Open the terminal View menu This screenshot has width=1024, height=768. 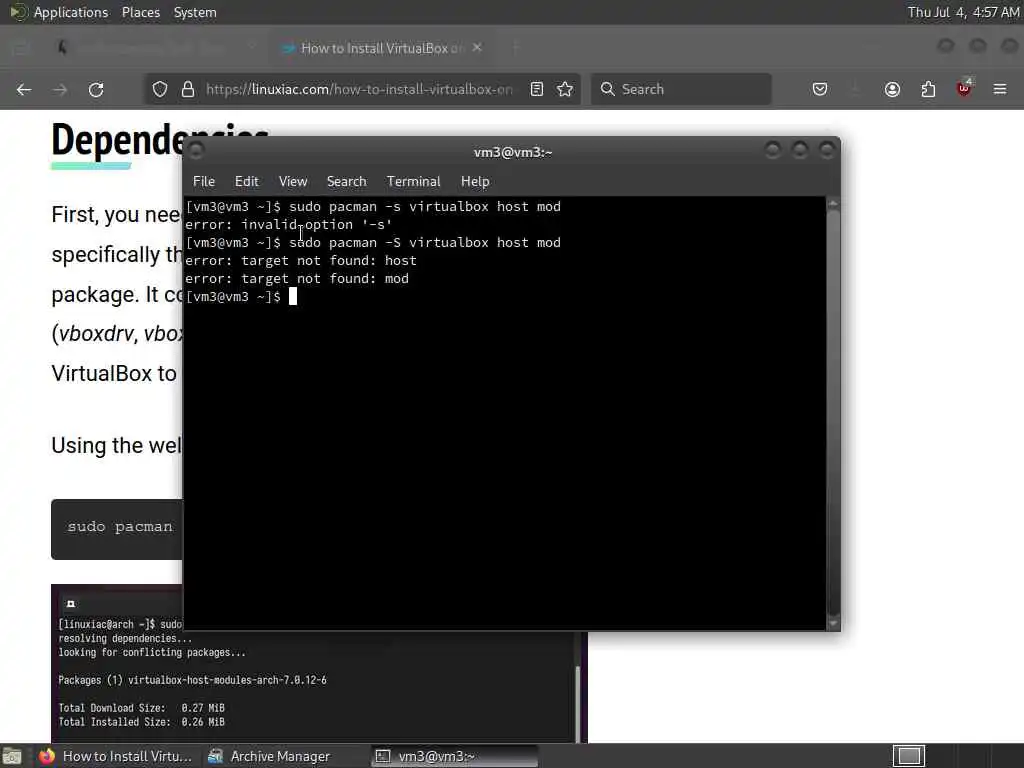coord(293,182)
